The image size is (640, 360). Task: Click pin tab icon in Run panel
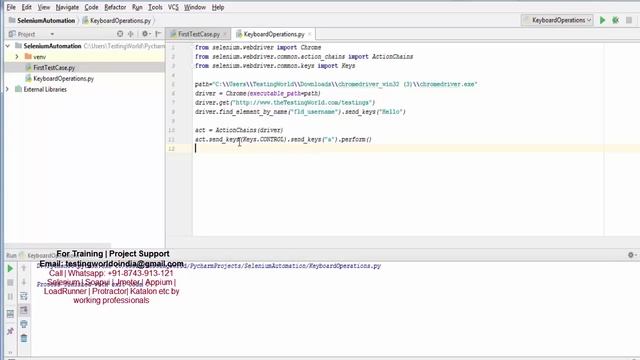(x=10, y=331)
